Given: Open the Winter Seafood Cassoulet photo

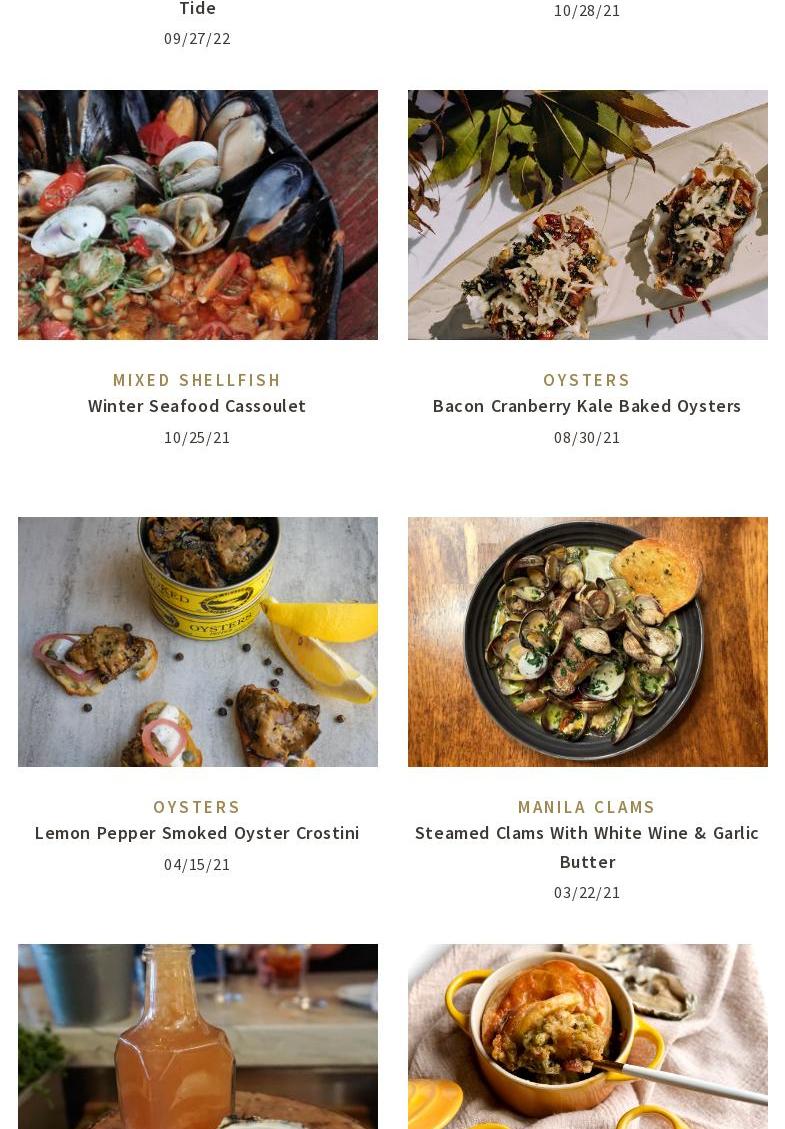Looking at the screenshot, I should [197, 215].
